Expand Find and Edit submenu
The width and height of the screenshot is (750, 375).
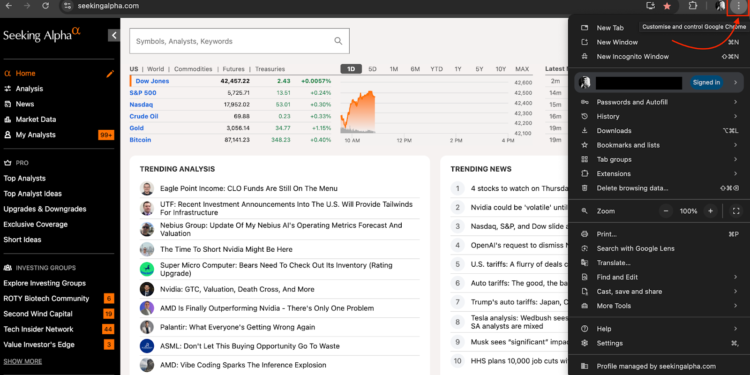click(x=659, y=277)
